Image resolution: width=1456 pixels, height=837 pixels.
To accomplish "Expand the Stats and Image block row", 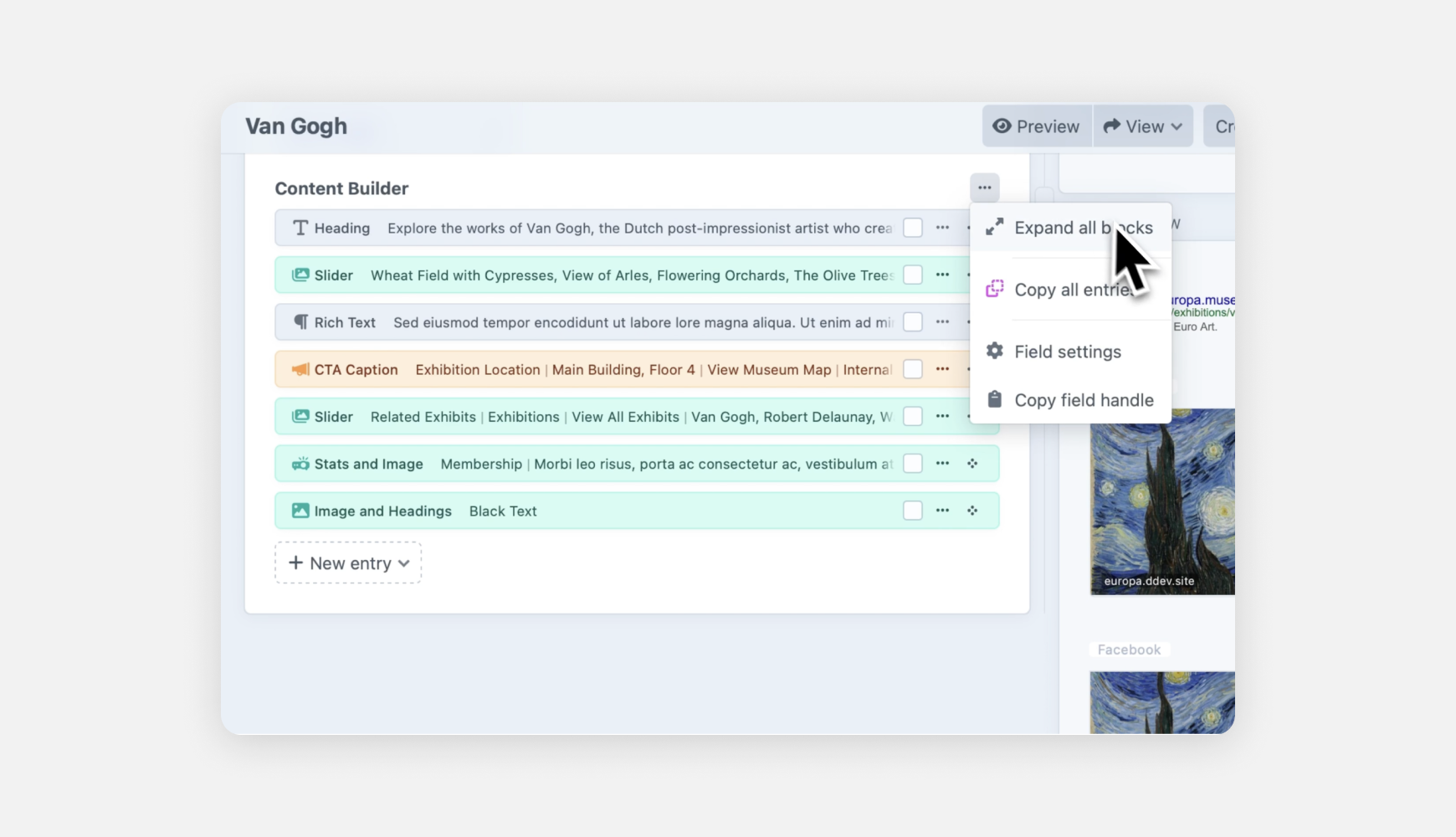I will click(x=637, y=464).
